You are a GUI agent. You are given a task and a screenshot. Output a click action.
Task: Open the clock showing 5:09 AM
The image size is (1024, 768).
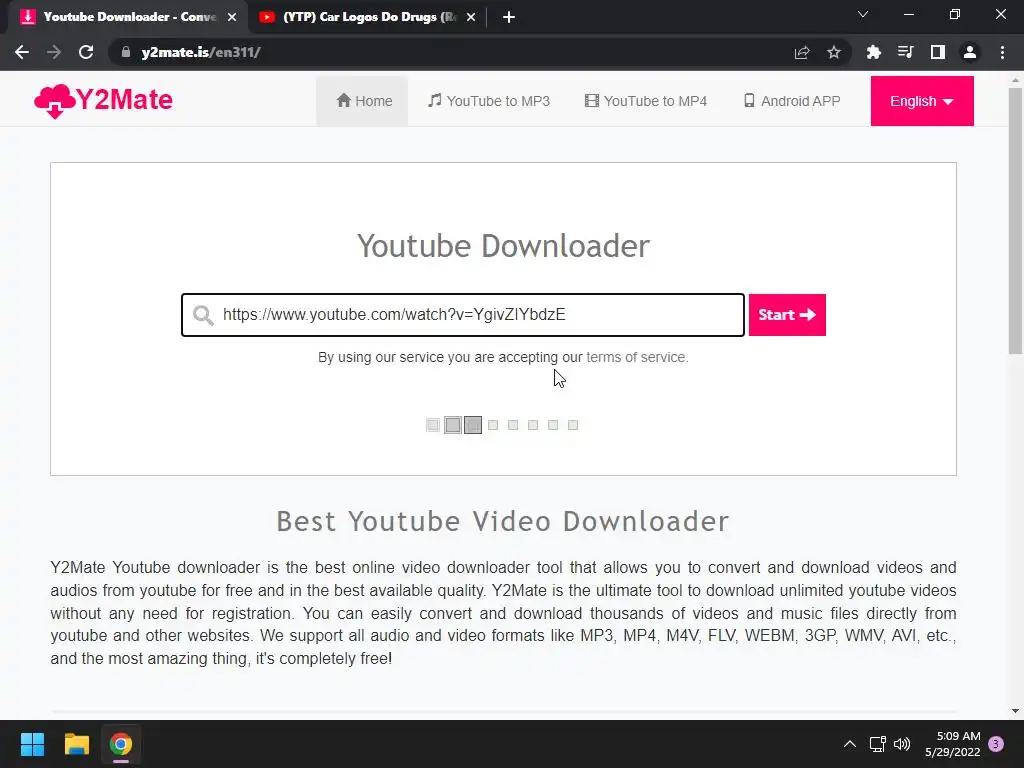953,744
